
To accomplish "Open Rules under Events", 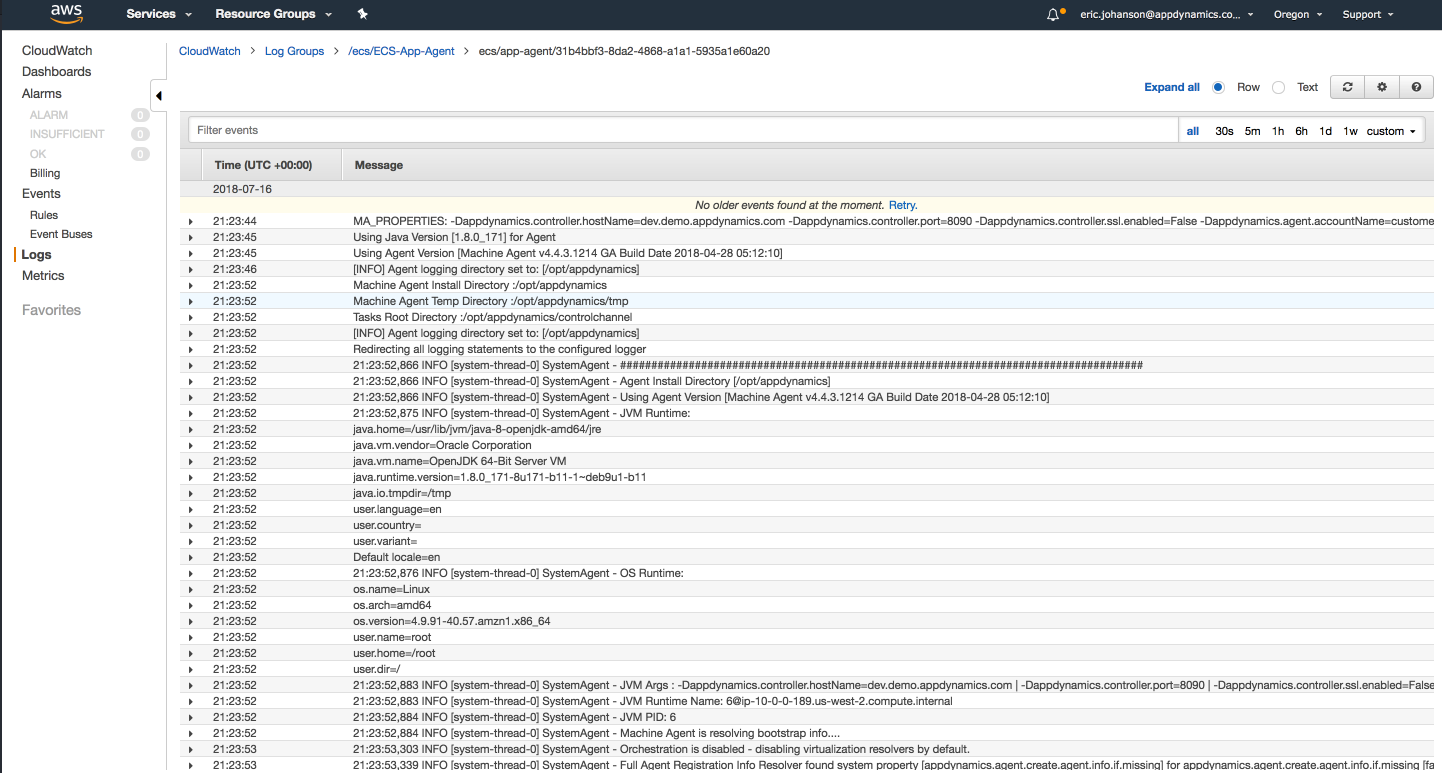I will pyautogui.click(x=44, y=215).
